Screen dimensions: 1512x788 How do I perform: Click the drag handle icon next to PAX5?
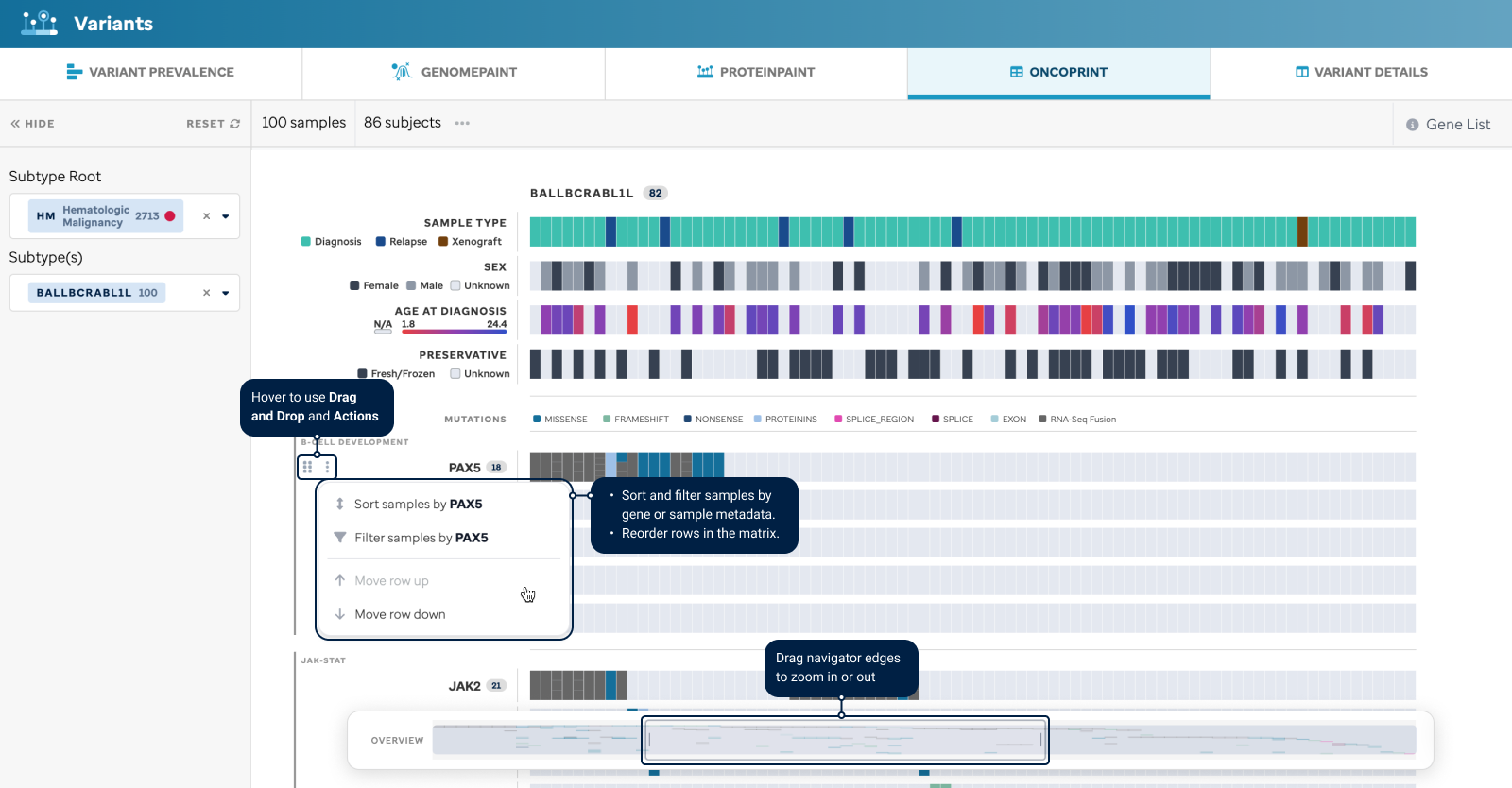tap(307, 467)
